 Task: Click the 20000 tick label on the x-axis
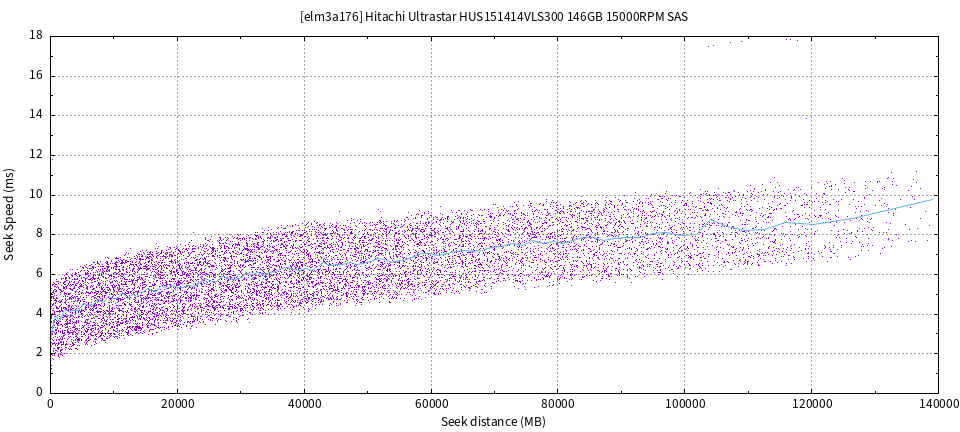pyautogui.click(x=177, y=404)
